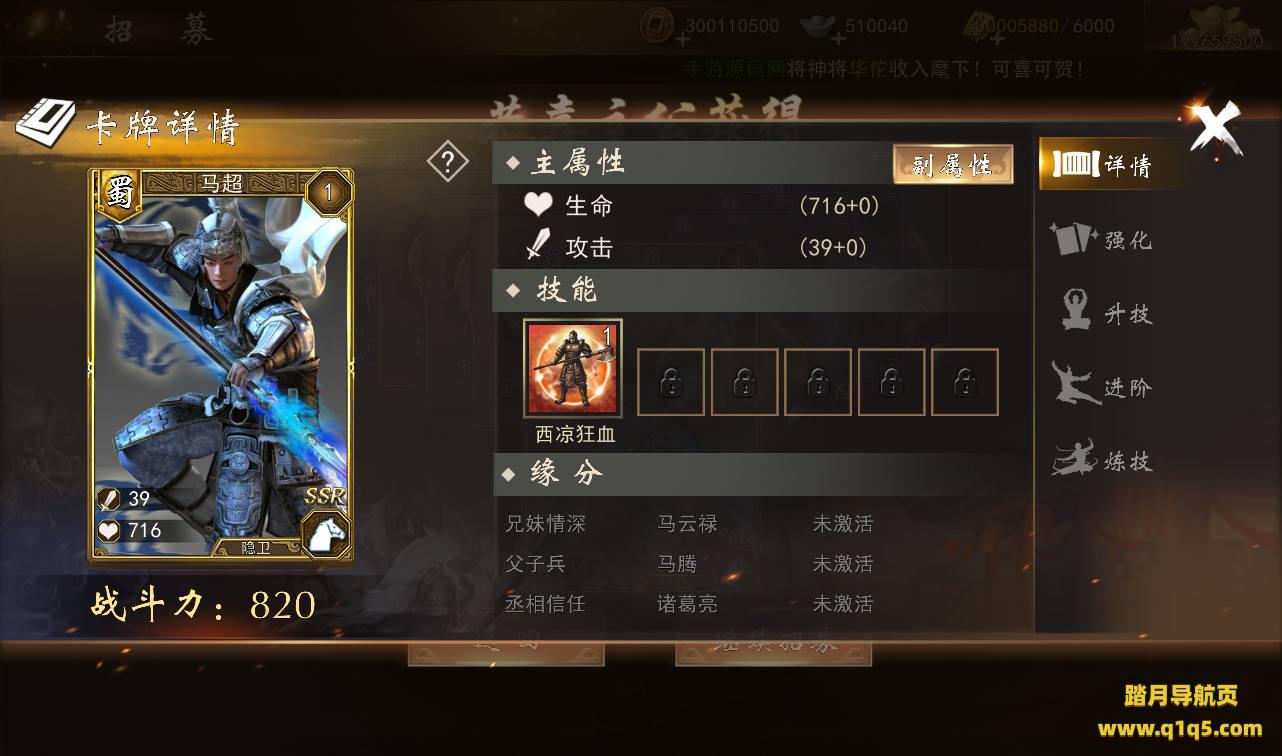This screenshot has width=1282, height=756.
Task: Go to the 进阶 advancement tab
Action: point(1102,386)
